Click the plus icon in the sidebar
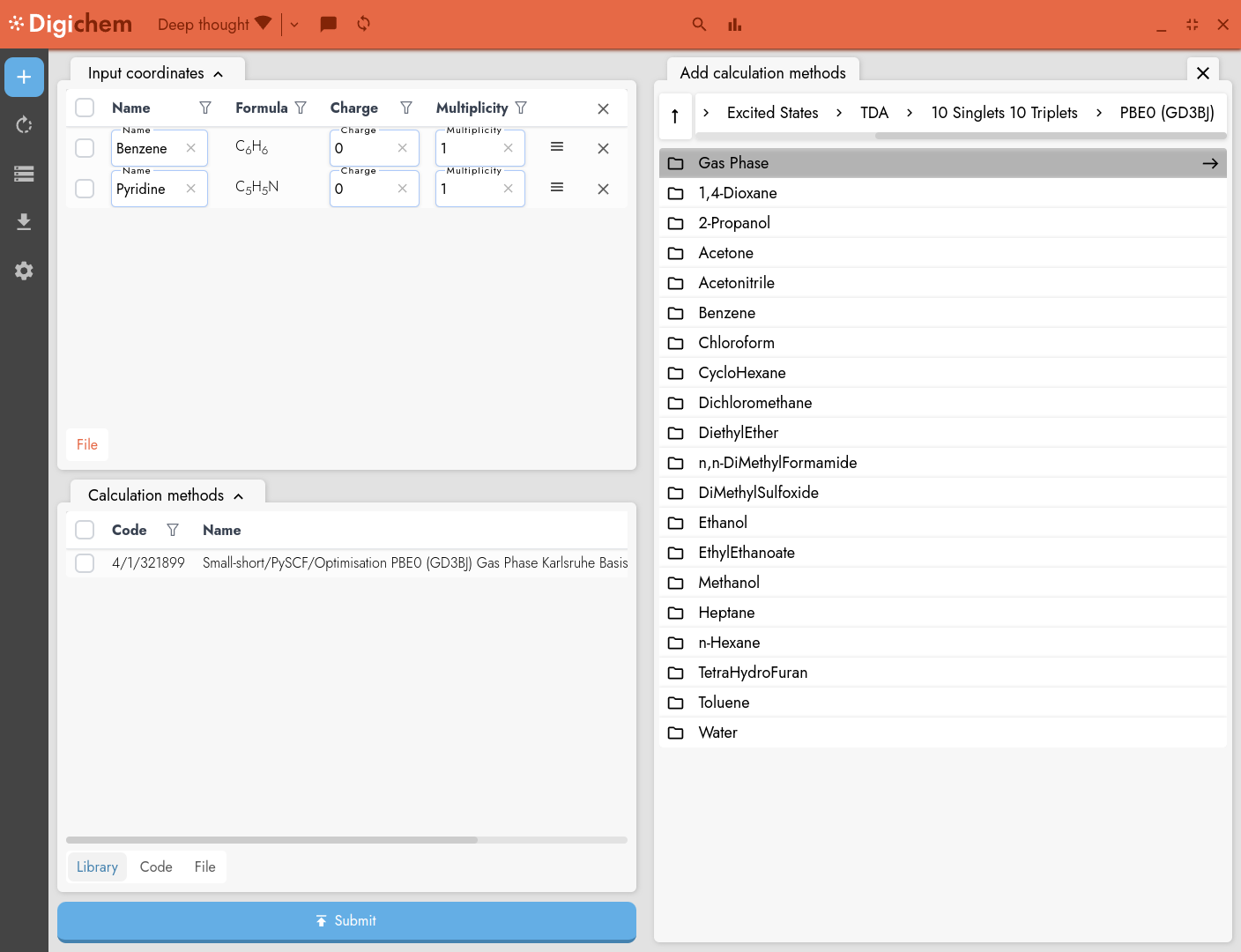Viewport: 1241px width, 952px height. click(24, 78)
